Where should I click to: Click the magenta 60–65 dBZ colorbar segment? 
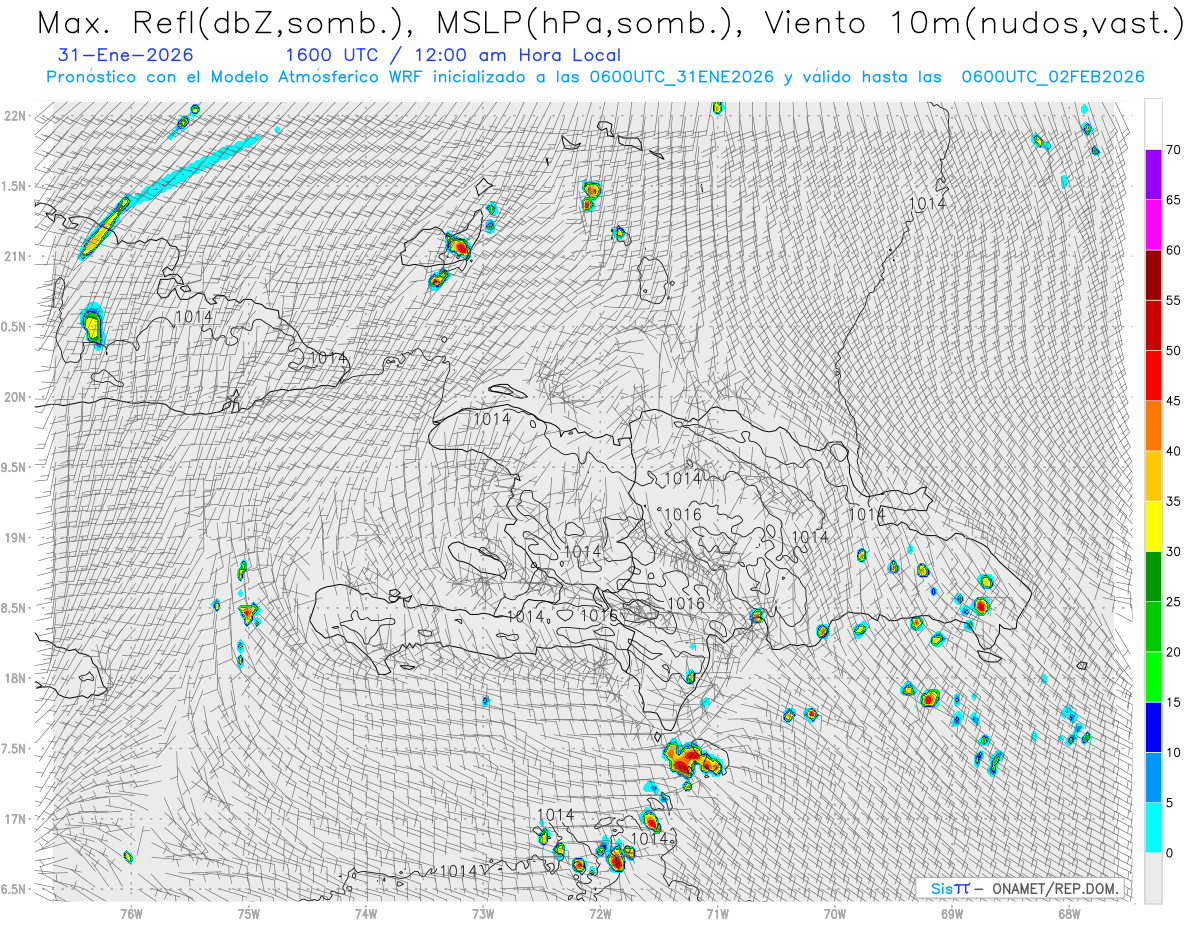(x=1153, y=225)
